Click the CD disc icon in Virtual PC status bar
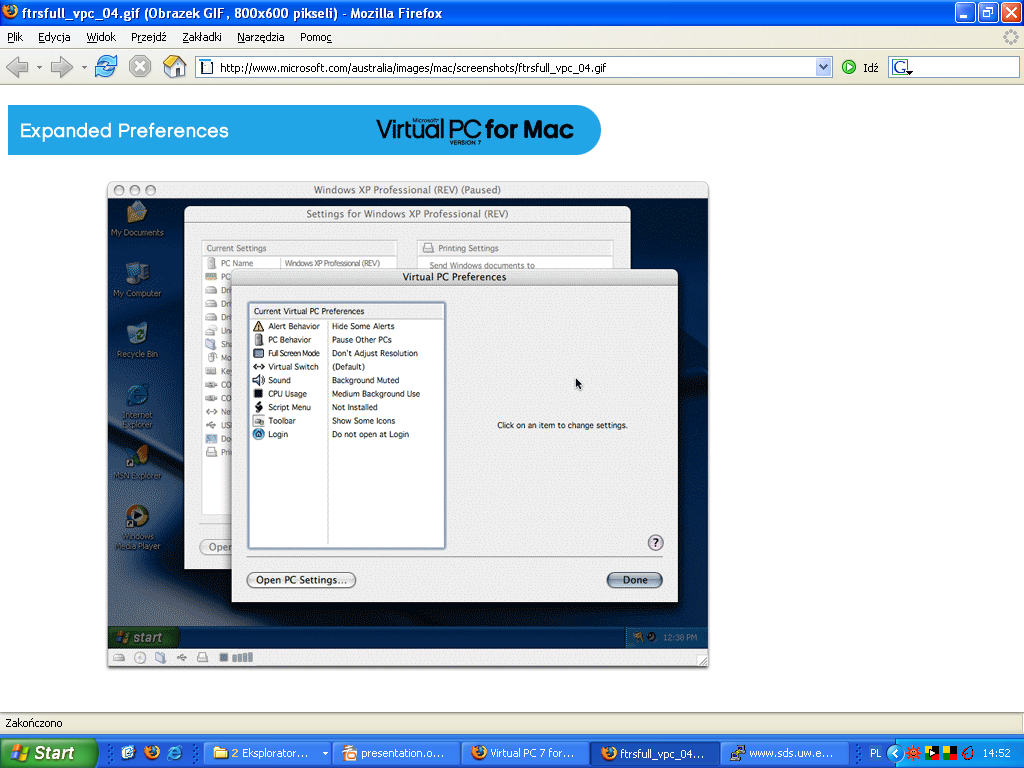This screenshot has width=1024, height=768. (x=140, y=658)
